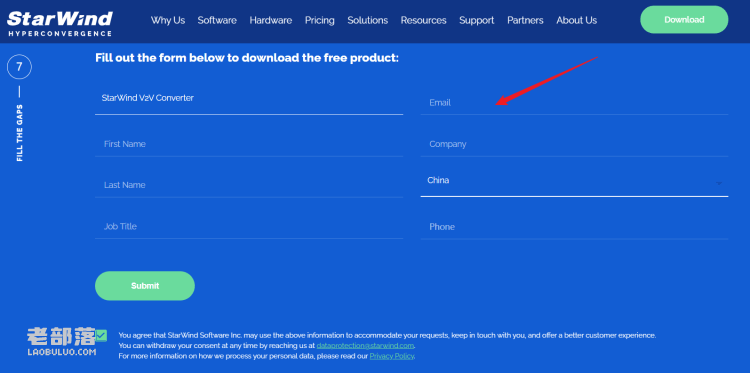750x373 pixels.
Task: Focus the Job Title input field
Action: pos(249,226)
